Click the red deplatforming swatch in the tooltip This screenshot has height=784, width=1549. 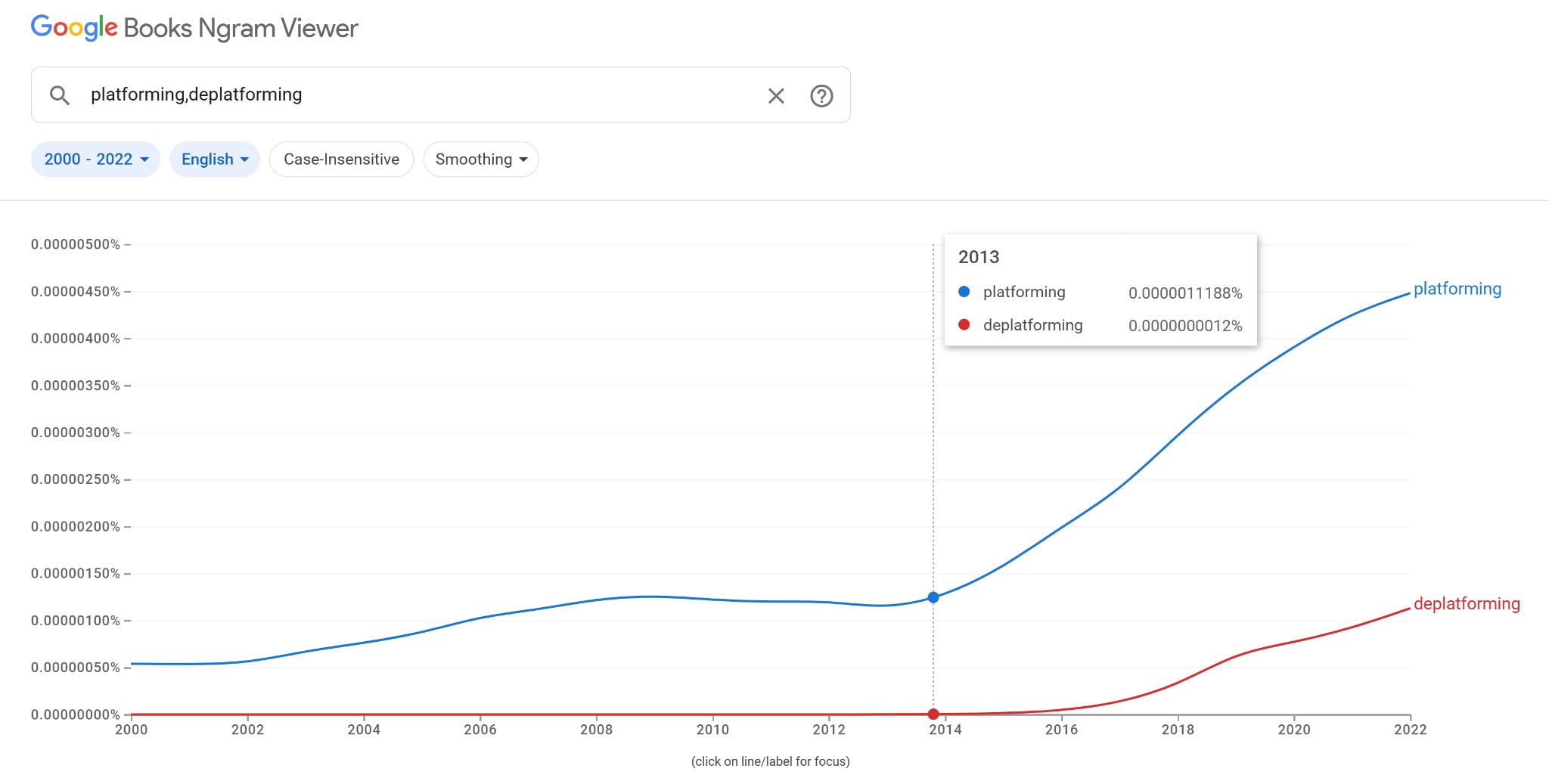[x=964, y=325]
